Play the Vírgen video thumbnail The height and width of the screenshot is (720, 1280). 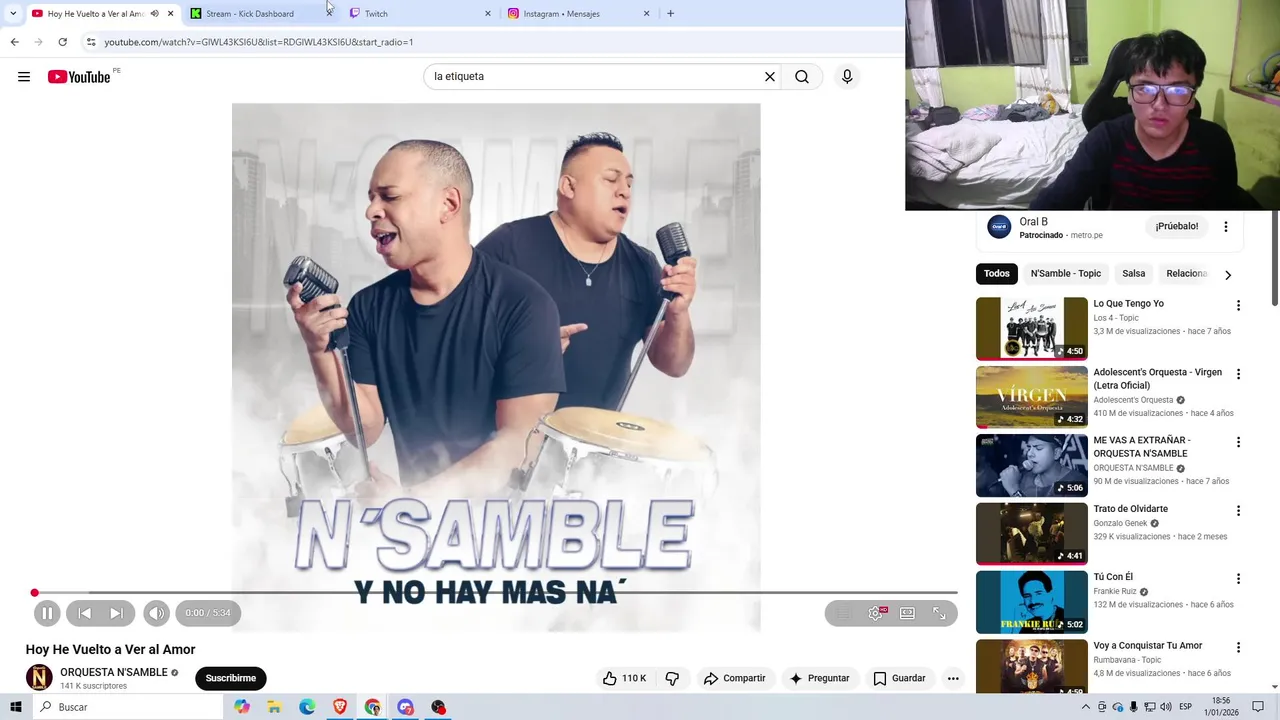1032,397
